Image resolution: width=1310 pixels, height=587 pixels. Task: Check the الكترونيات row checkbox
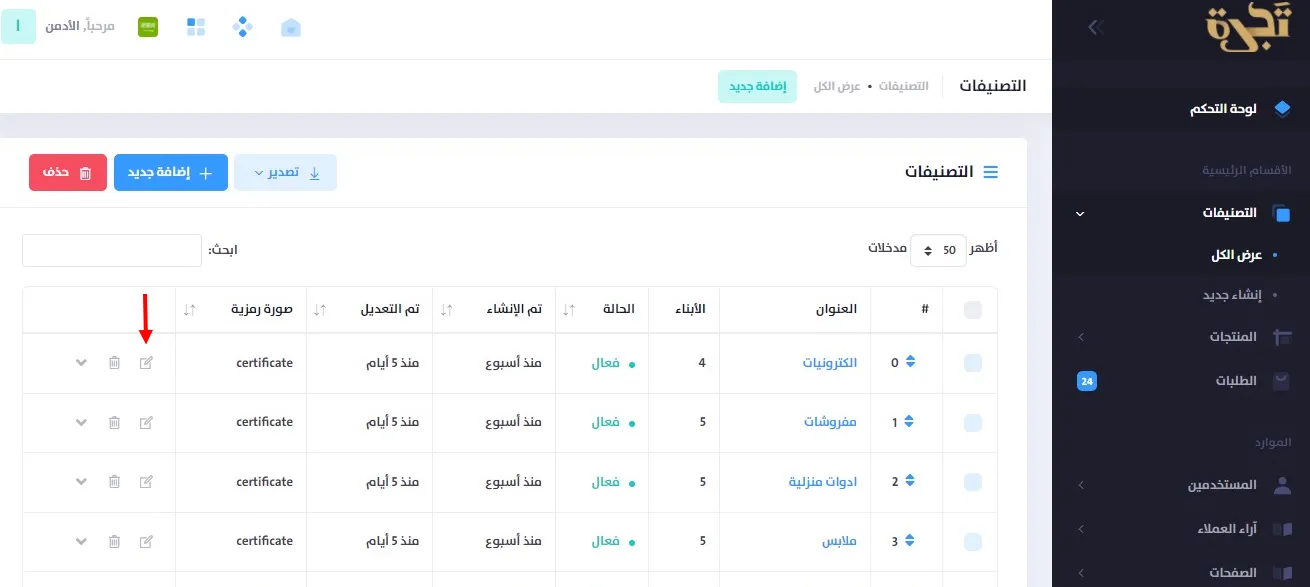tap(972, 363)
